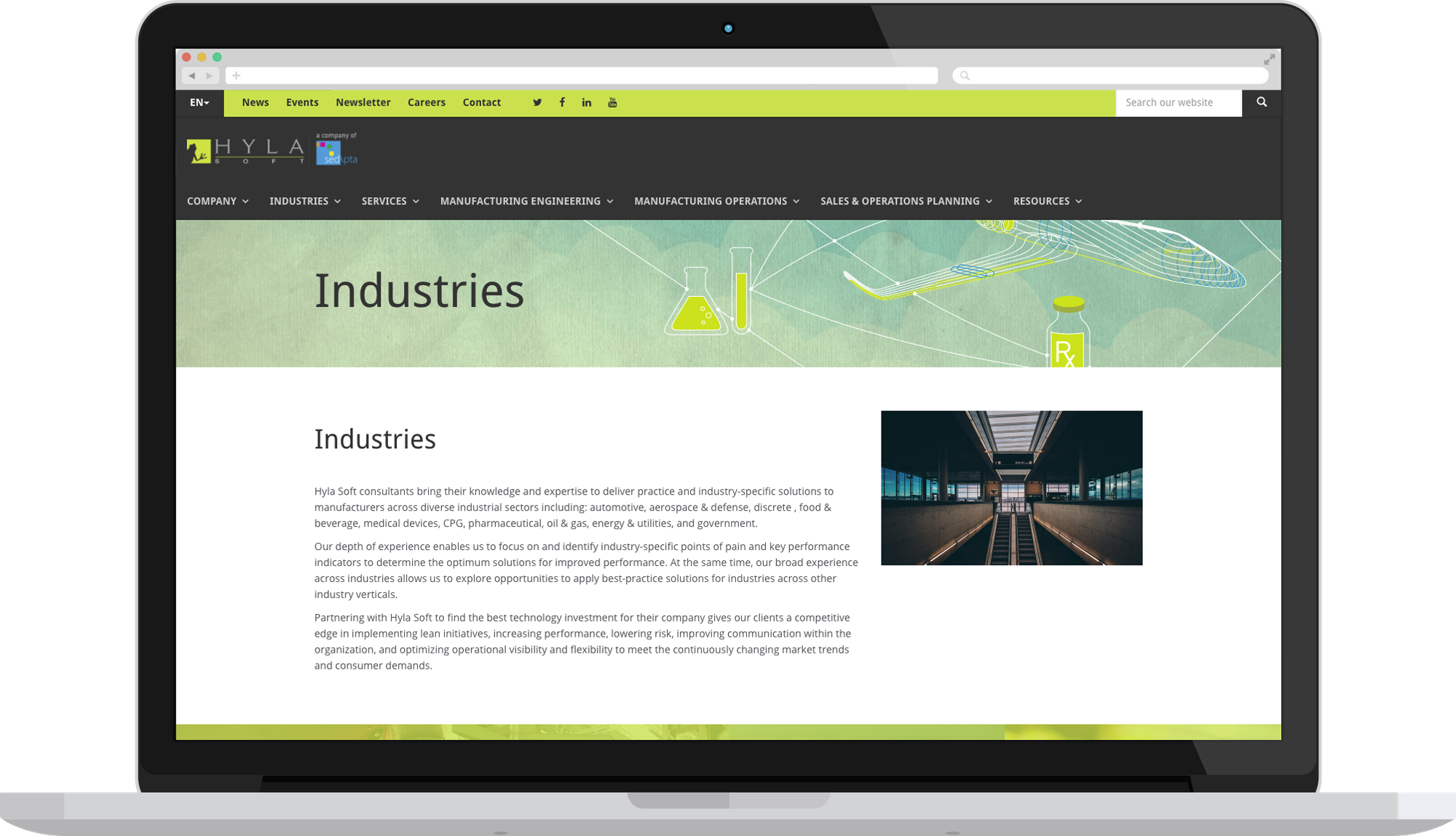Go to the Events page
Image resolution: width=1456 pixels, height=836 pixels.
pos(302,103)
